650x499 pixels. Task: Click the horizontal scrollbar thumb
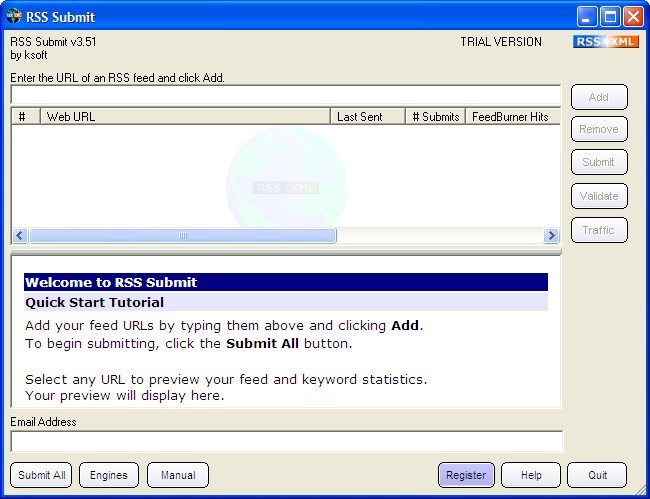click(x=183, y=235)
